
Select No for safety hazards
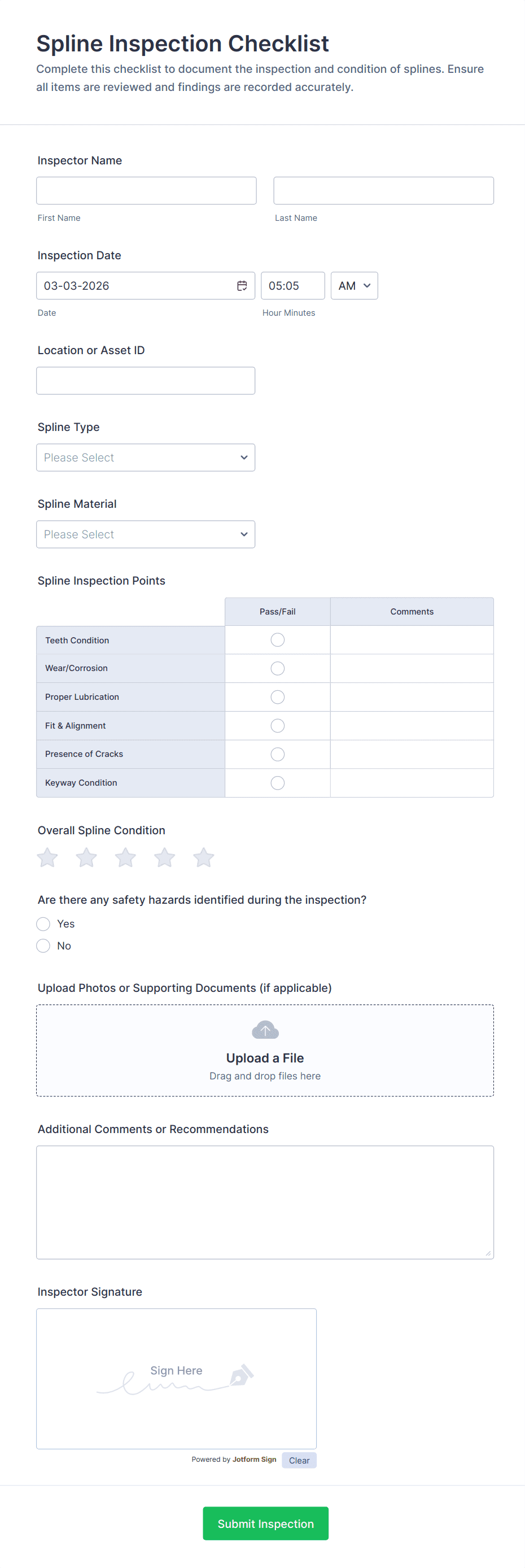(x=43, y=946)
